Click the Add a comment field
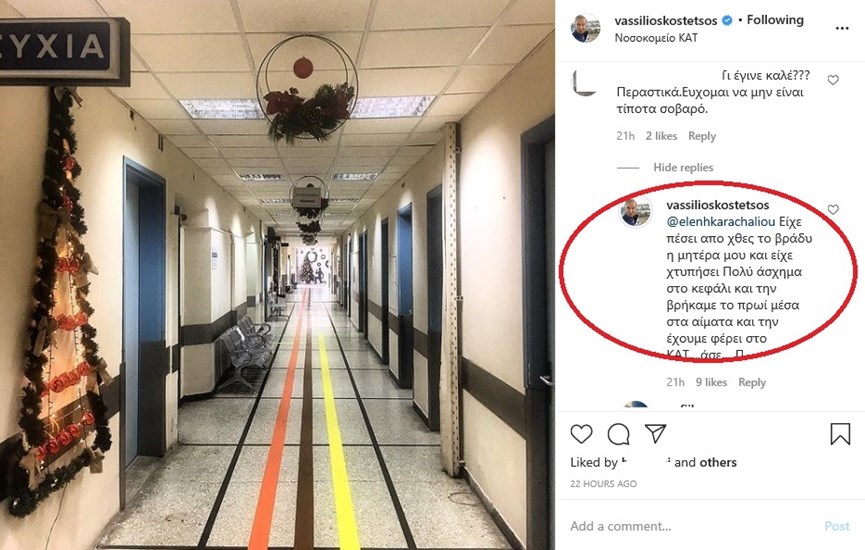The width and height of the screenshot is (865, 550). (692, 526)
